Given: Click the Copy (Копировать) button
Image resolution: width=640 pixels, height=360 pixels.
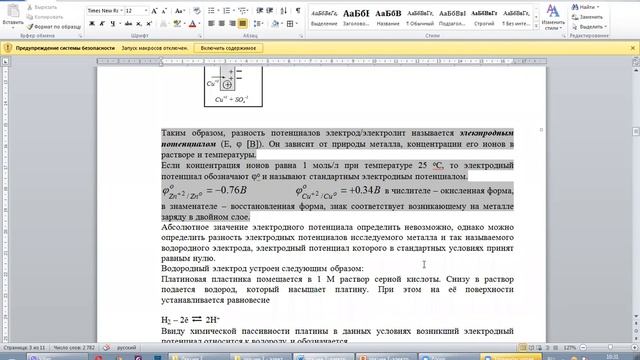Looking at the screenshot, I should point(45,17).
